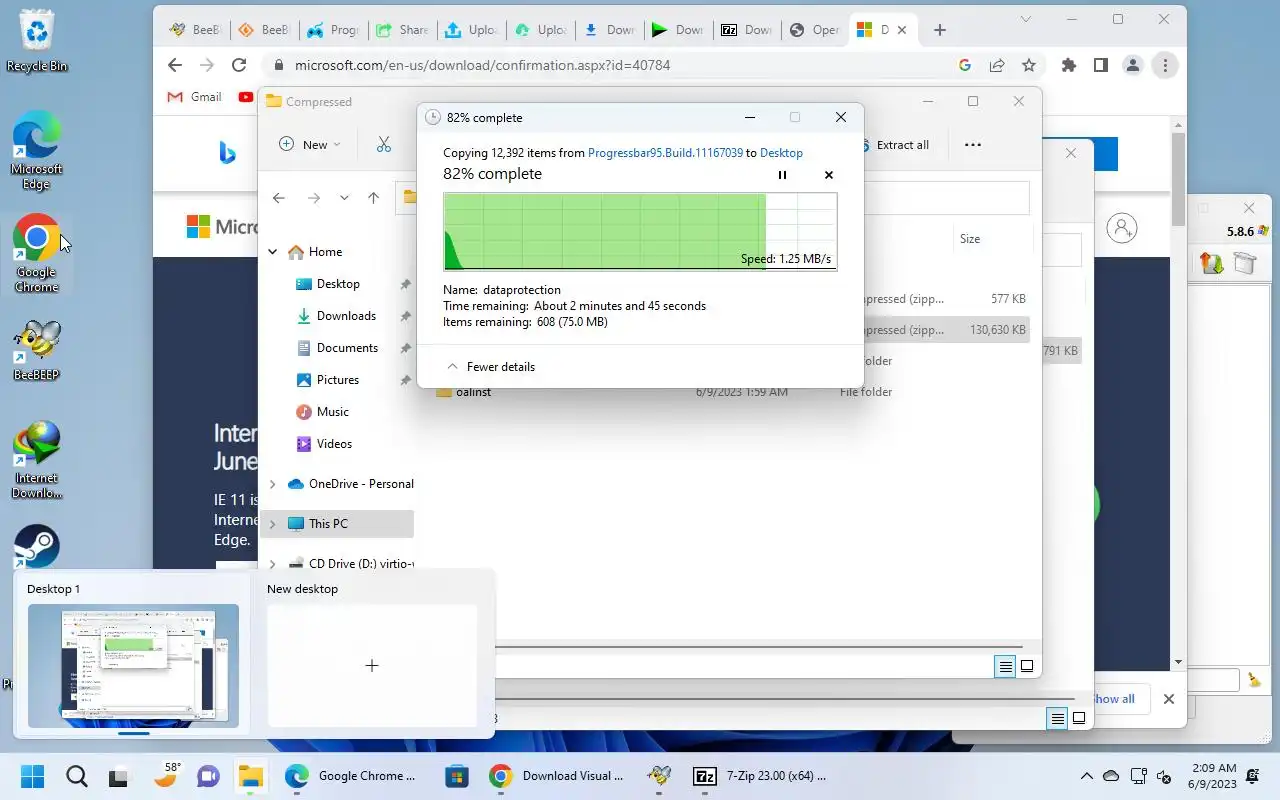Open Teams Chat taskbar icon
This screenshot has width=1280, height=800.
pos(207,776)
